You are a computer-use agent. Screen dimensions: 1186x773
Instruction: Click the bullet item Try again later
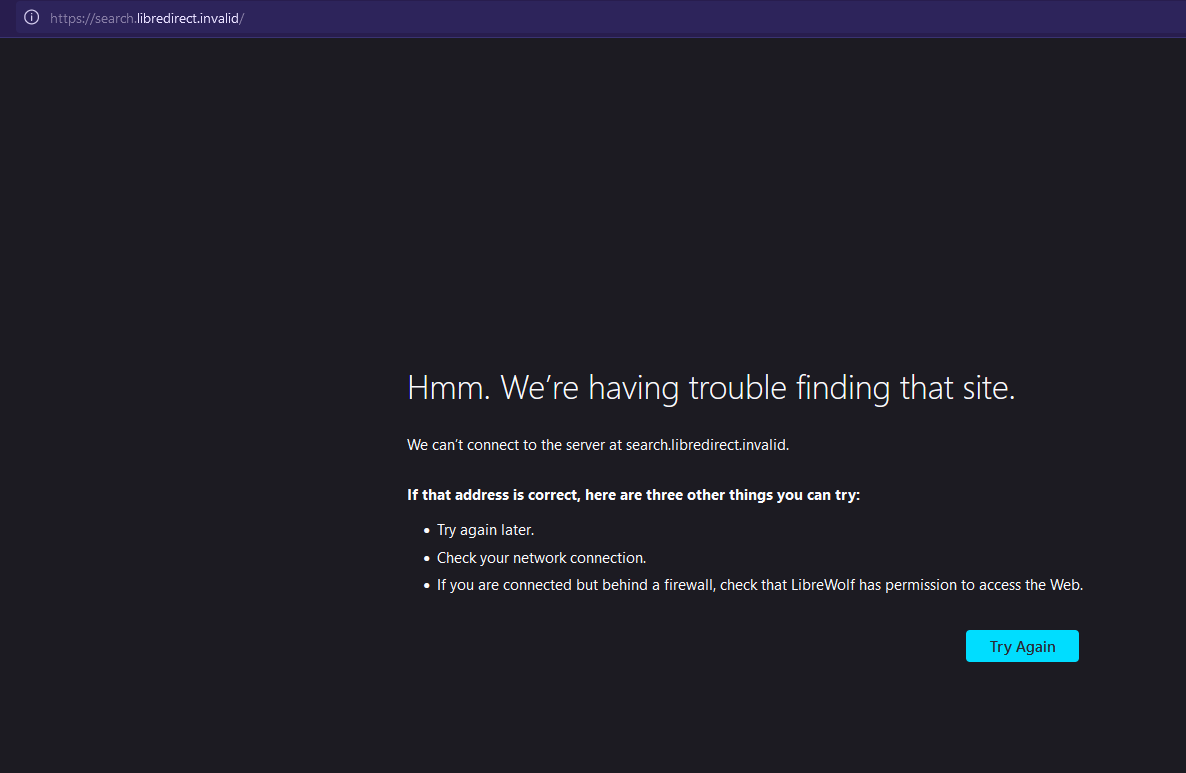[x=485, y=529]
